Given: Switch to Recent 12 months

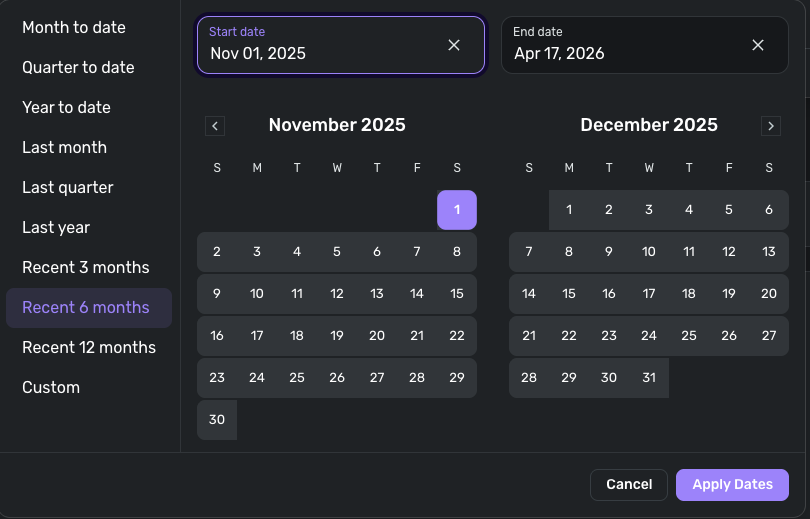Looking at the screenshot, I should click(89, 347).
